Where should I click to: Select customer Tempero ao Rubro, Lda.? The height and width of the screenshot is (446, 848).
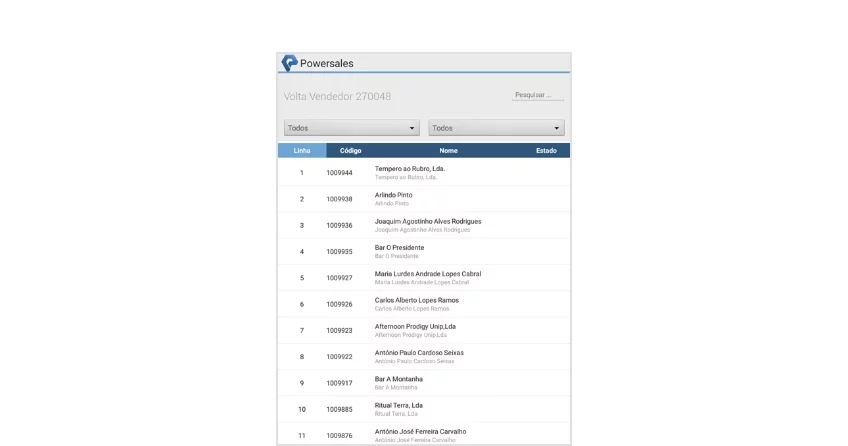coord(410,169)
